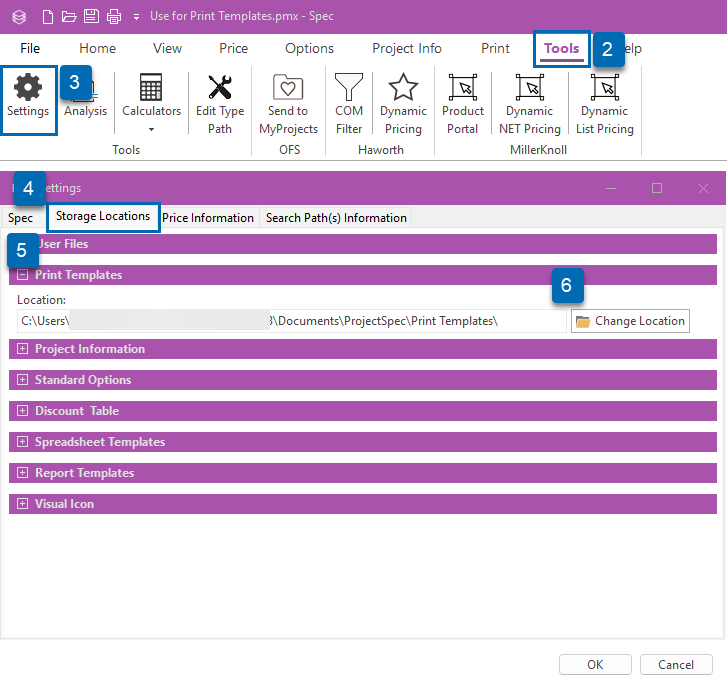Collapse the Print Templates section
This screenshot has width=727, height=688.
pos(22,275)
